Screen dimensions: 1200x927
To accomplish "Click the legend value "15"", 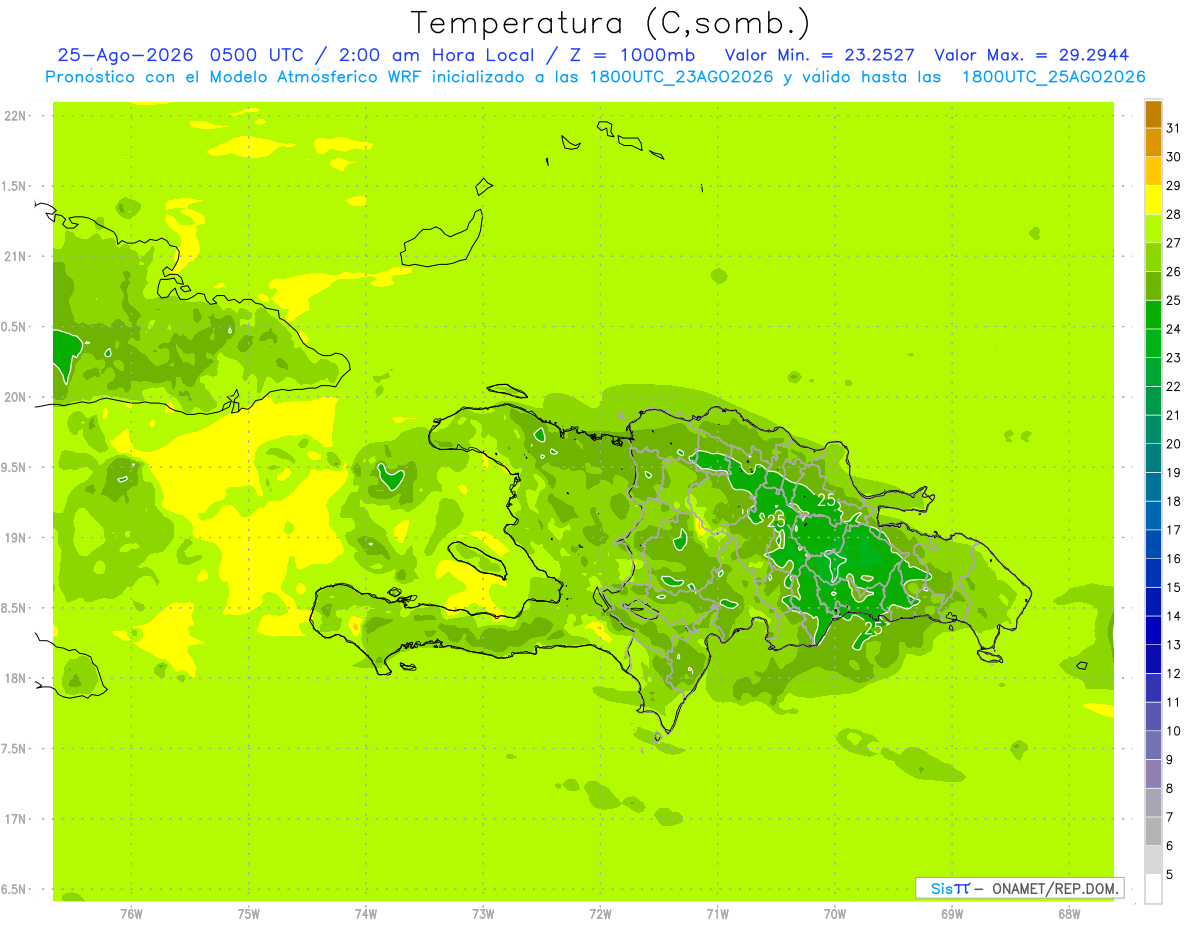I will (1174, 587).
